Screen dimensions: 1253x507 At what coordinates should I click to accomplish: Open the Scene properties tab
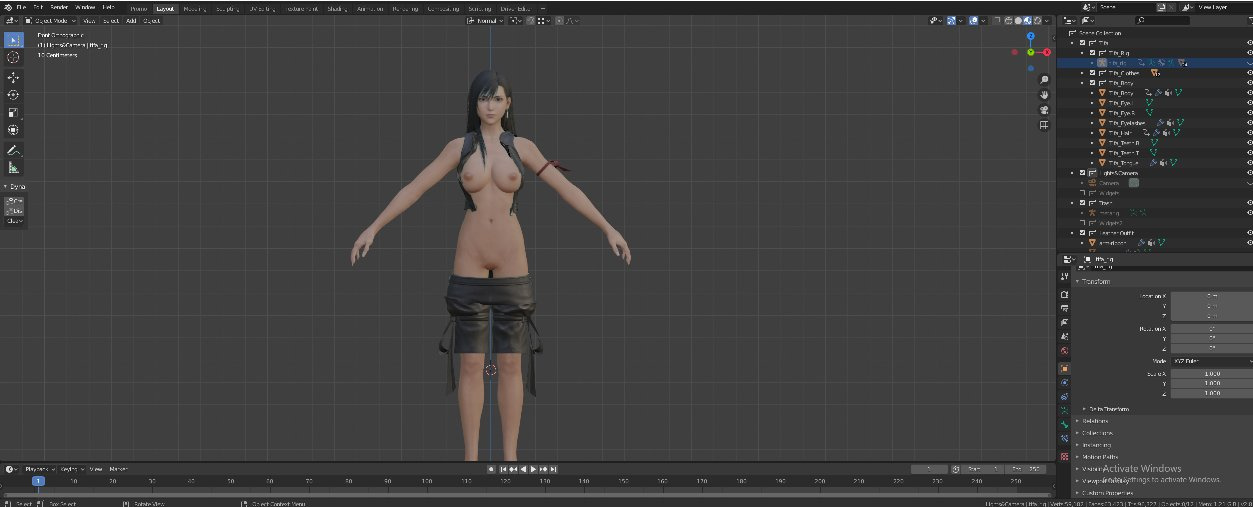click(1064, 338)
